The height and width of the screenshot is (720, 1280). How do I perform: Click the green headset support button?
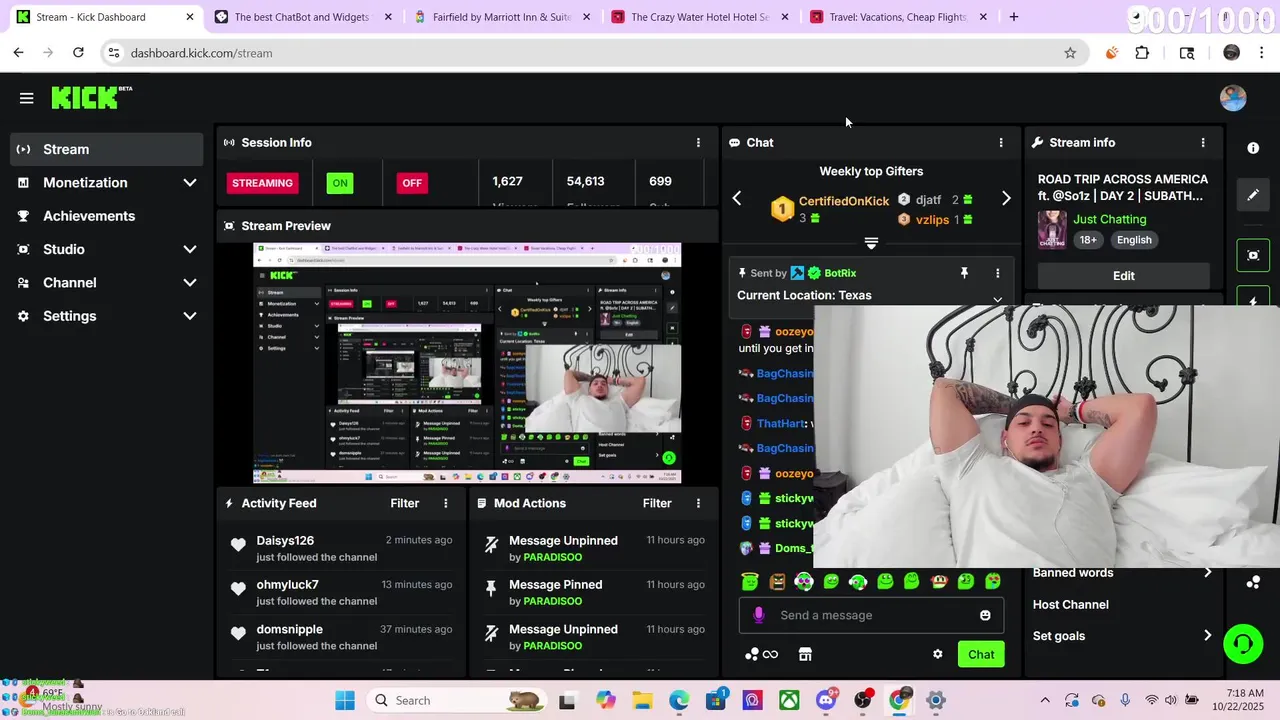pos(1243,643)
